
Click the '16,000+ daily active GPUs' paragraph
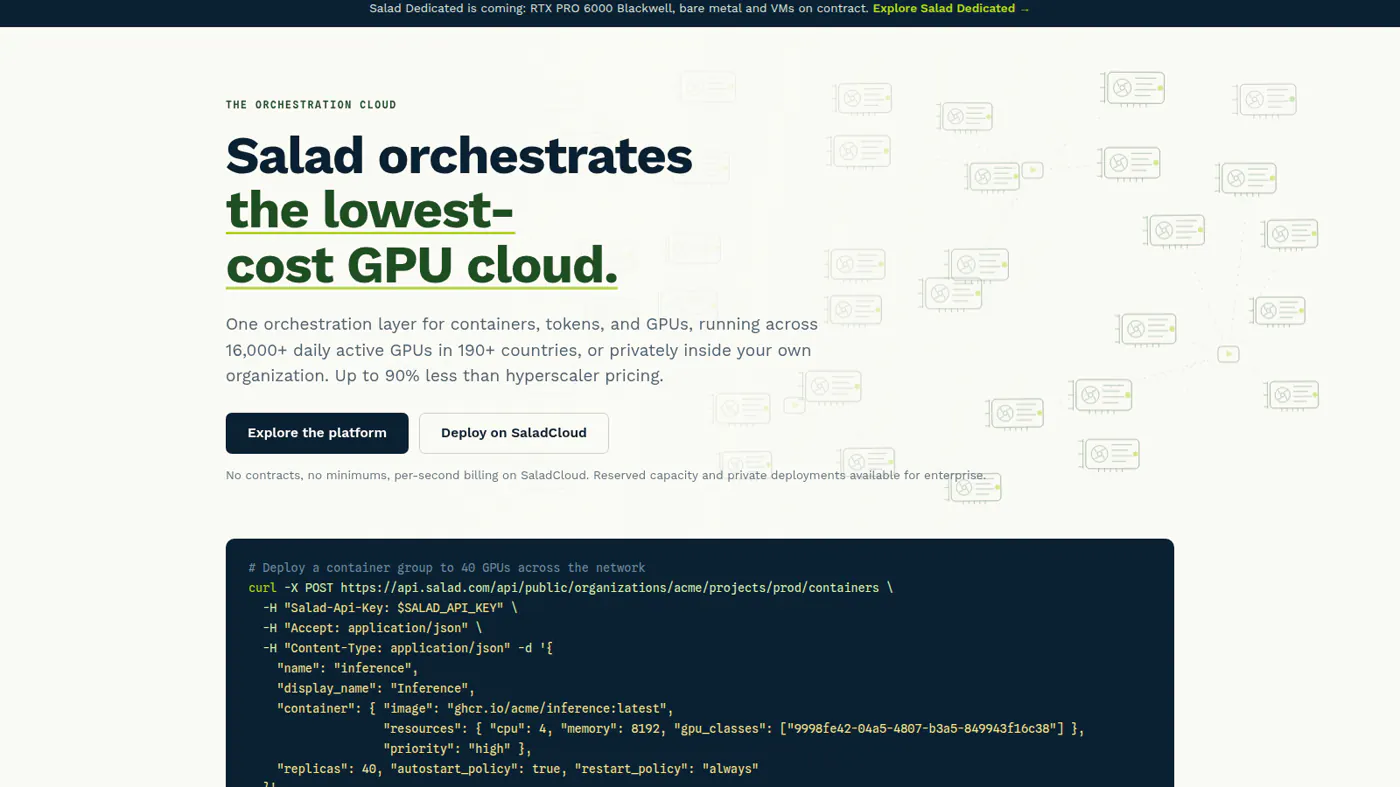[522, 350]
